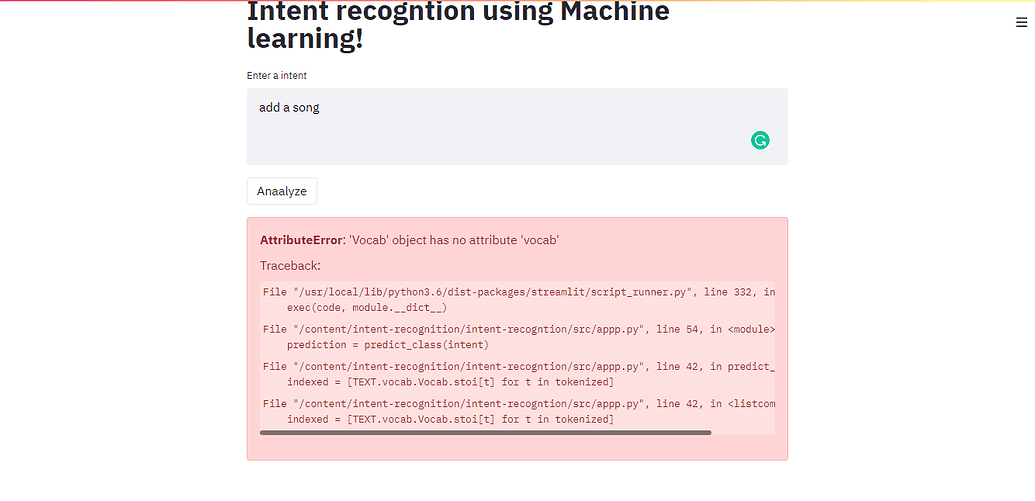Click the "exec(code, module.__dict__)" code line

click(x=367, y=308)
